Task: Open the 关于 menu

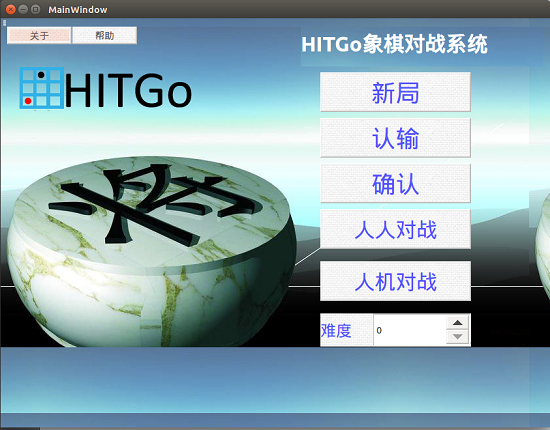Action: click(39, 35)
